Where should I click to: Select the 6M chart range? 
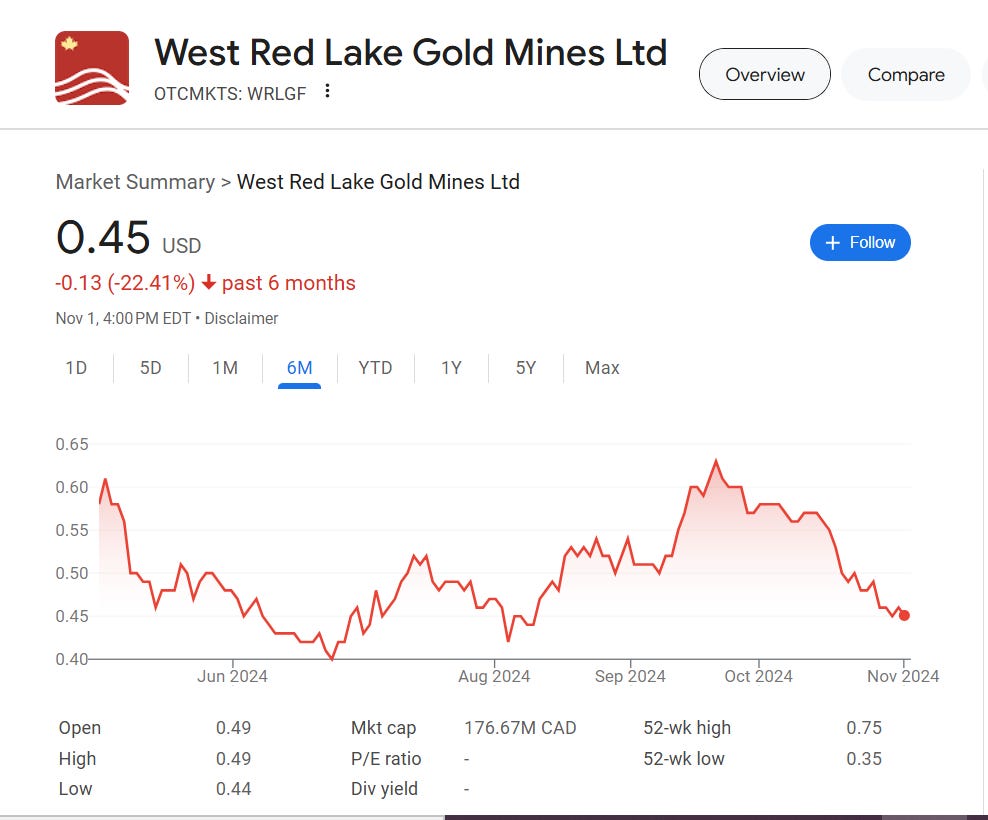coord(299,367)
